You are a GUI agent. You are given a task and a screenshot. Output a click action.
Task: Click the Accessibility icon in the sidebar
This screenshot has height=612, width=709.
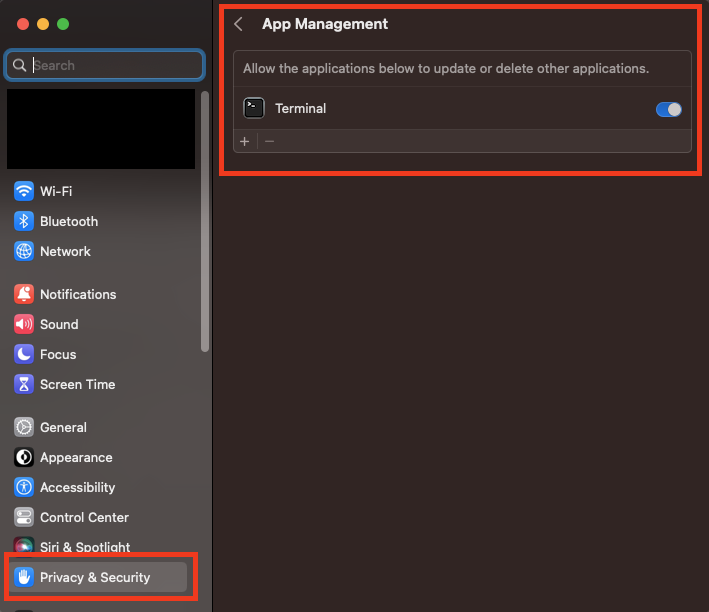[x=24, y=487]
